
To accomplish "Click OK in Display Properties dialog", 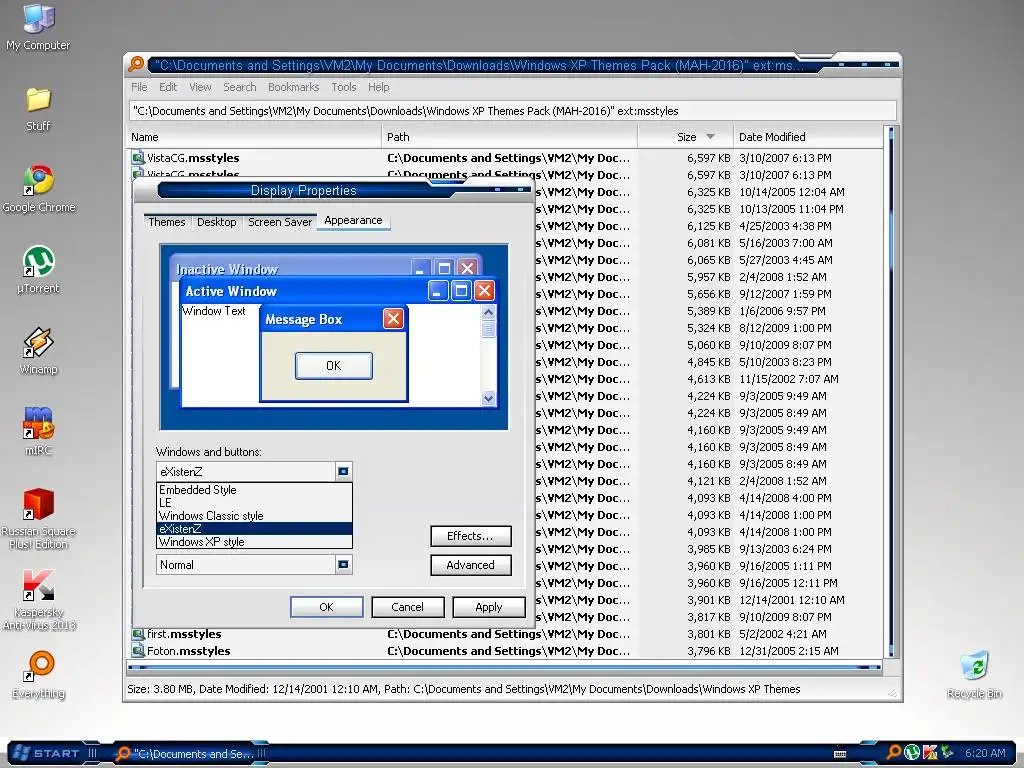I will [327, 607].
